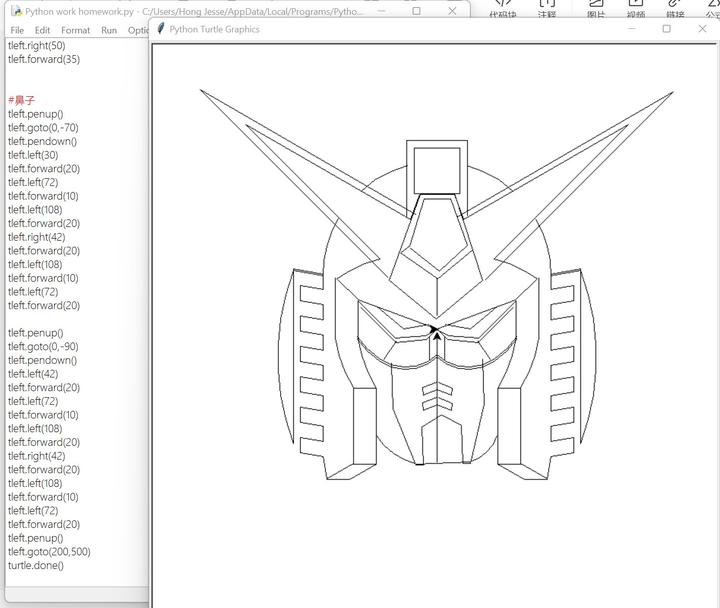Minimize the IDLE editor window

(381, 11)
